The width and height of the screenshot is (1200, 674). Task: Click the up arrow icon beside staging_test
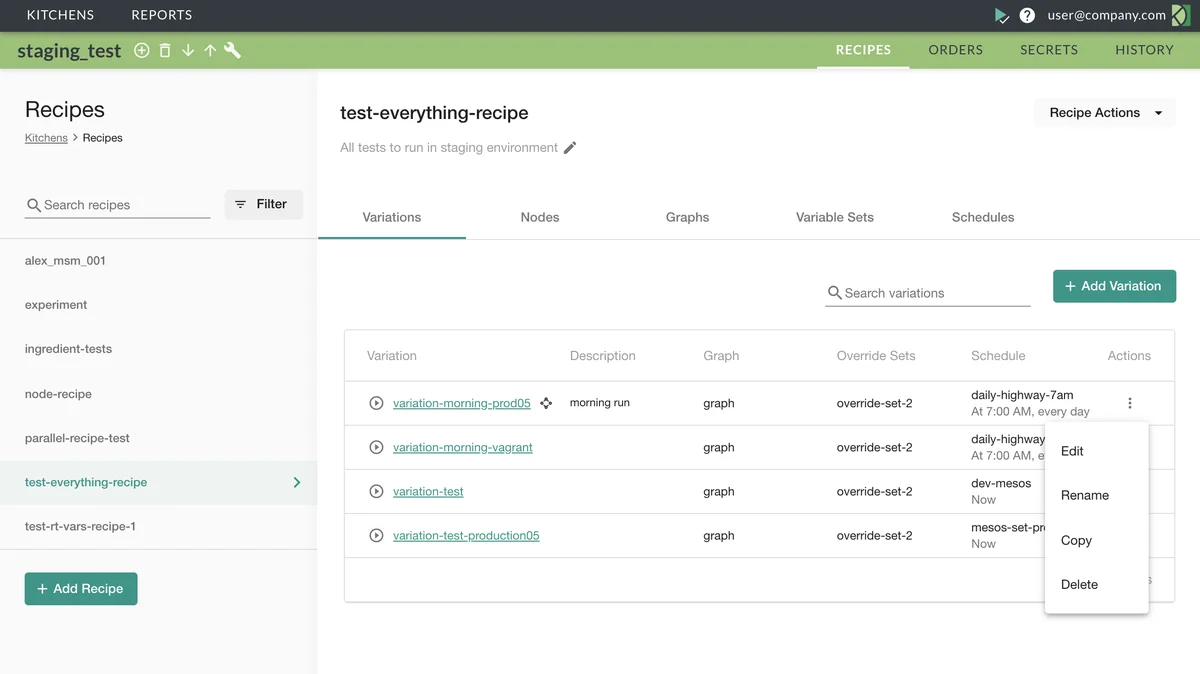[210, 50]
